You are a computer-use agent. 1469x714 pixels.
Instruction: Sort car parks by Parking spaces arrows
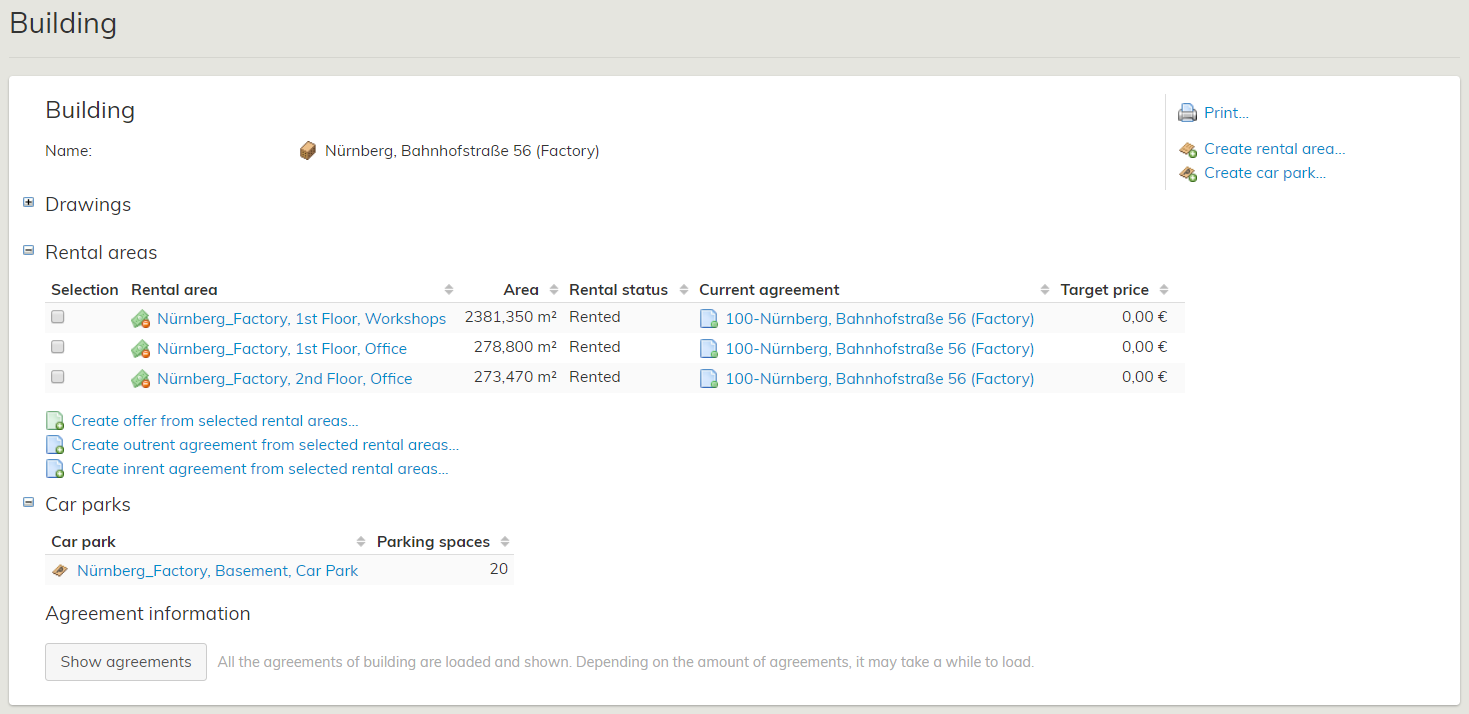[x=505, y=542]
